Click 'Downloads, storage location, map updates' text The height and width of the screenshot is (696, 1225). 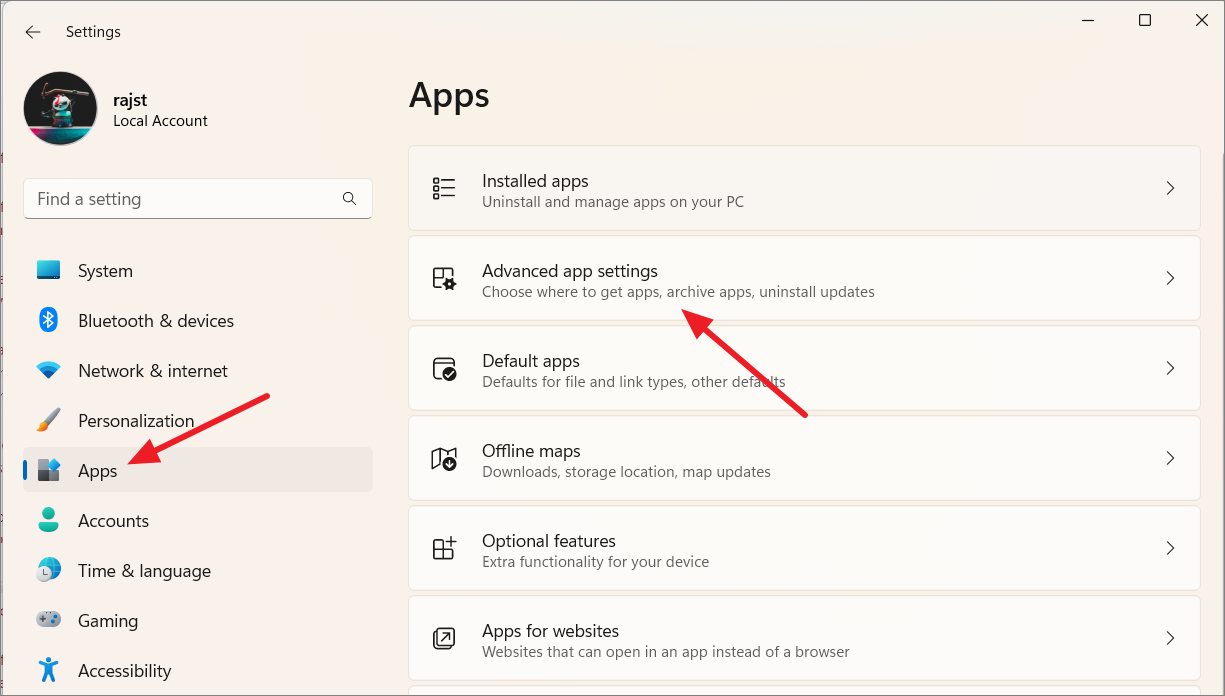coord(626,472)
